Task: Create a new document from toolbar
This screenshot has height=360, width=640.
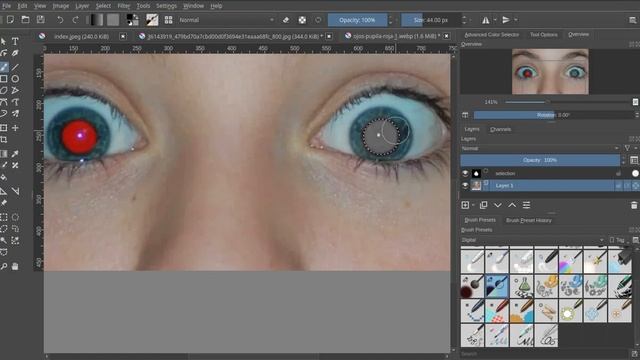Action: (x=10, y=20)
